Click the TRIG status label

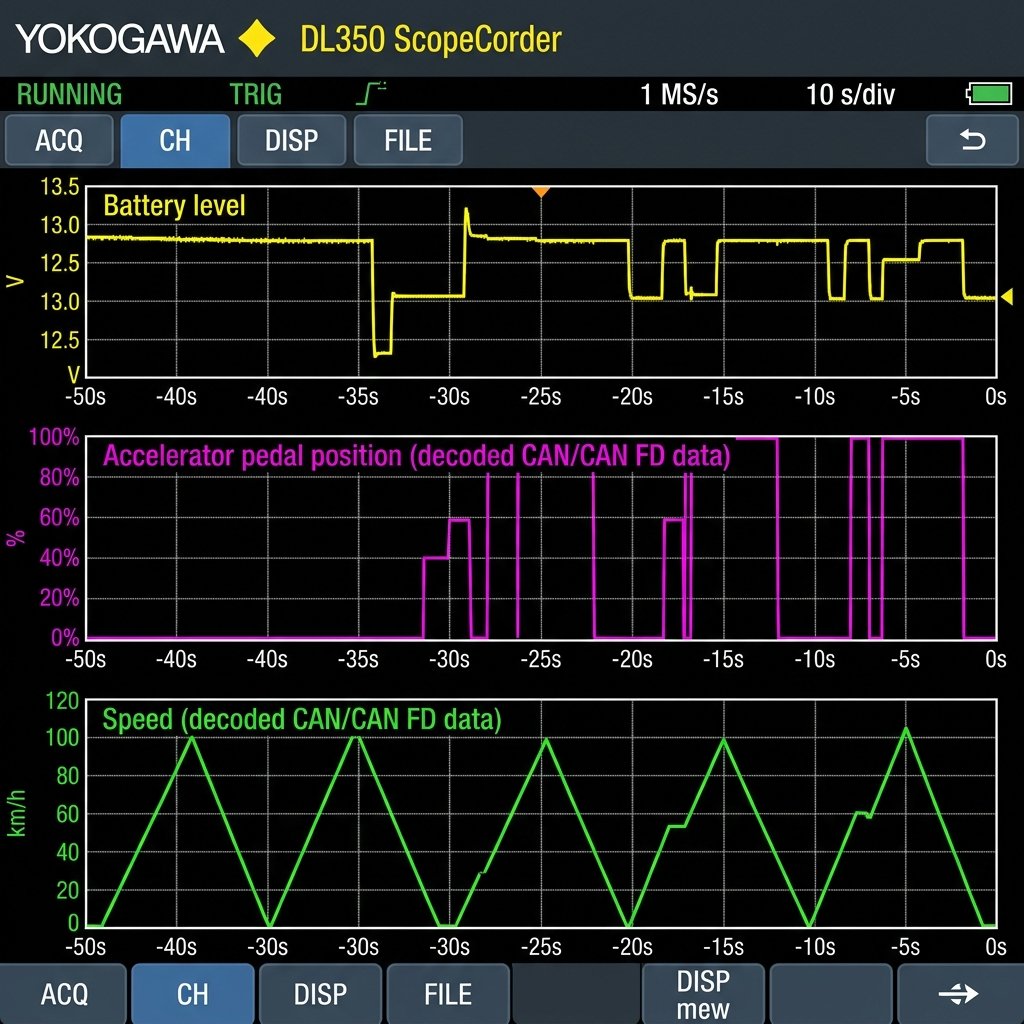click(x=255, y=94)
